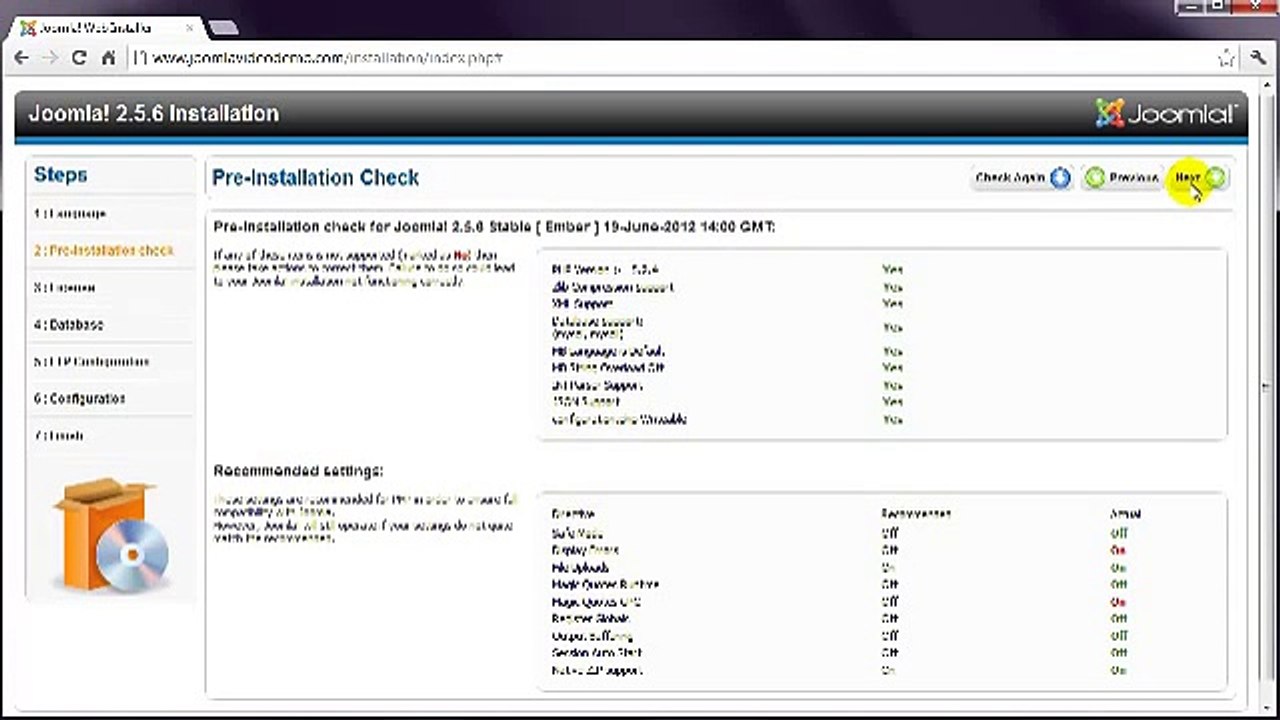Image resolution: width=1280 pixels, height=720 pixels.
Task: Click the Recommended settings heading
Action: click(298, 471)
